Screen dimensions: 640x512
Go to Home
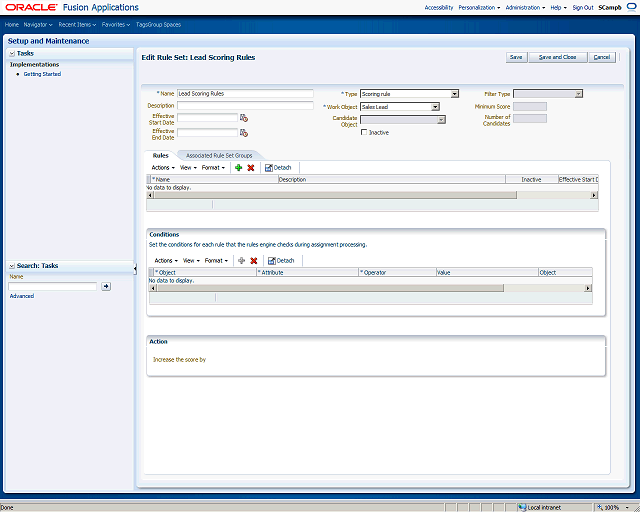point(11,24)
